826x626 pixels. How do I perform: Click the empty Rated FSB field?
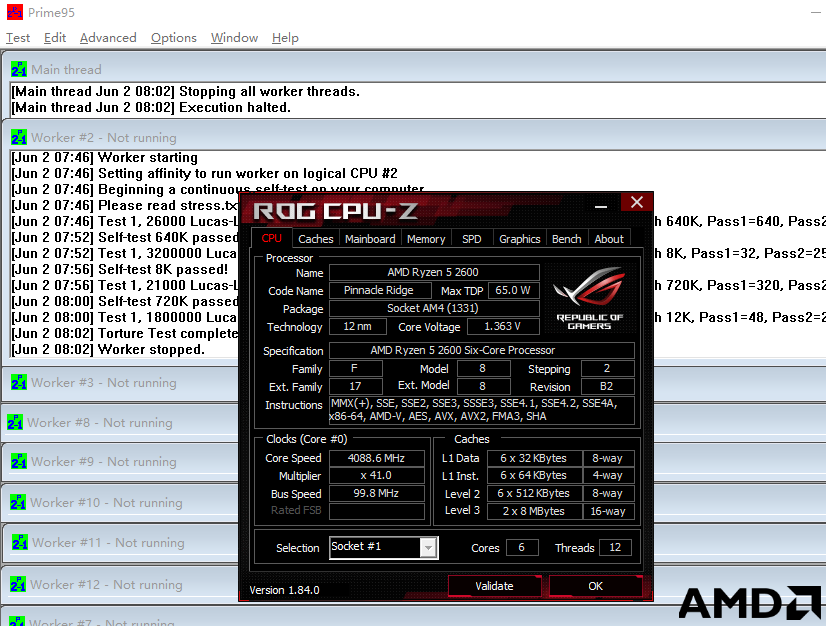[x=377, y=511]
